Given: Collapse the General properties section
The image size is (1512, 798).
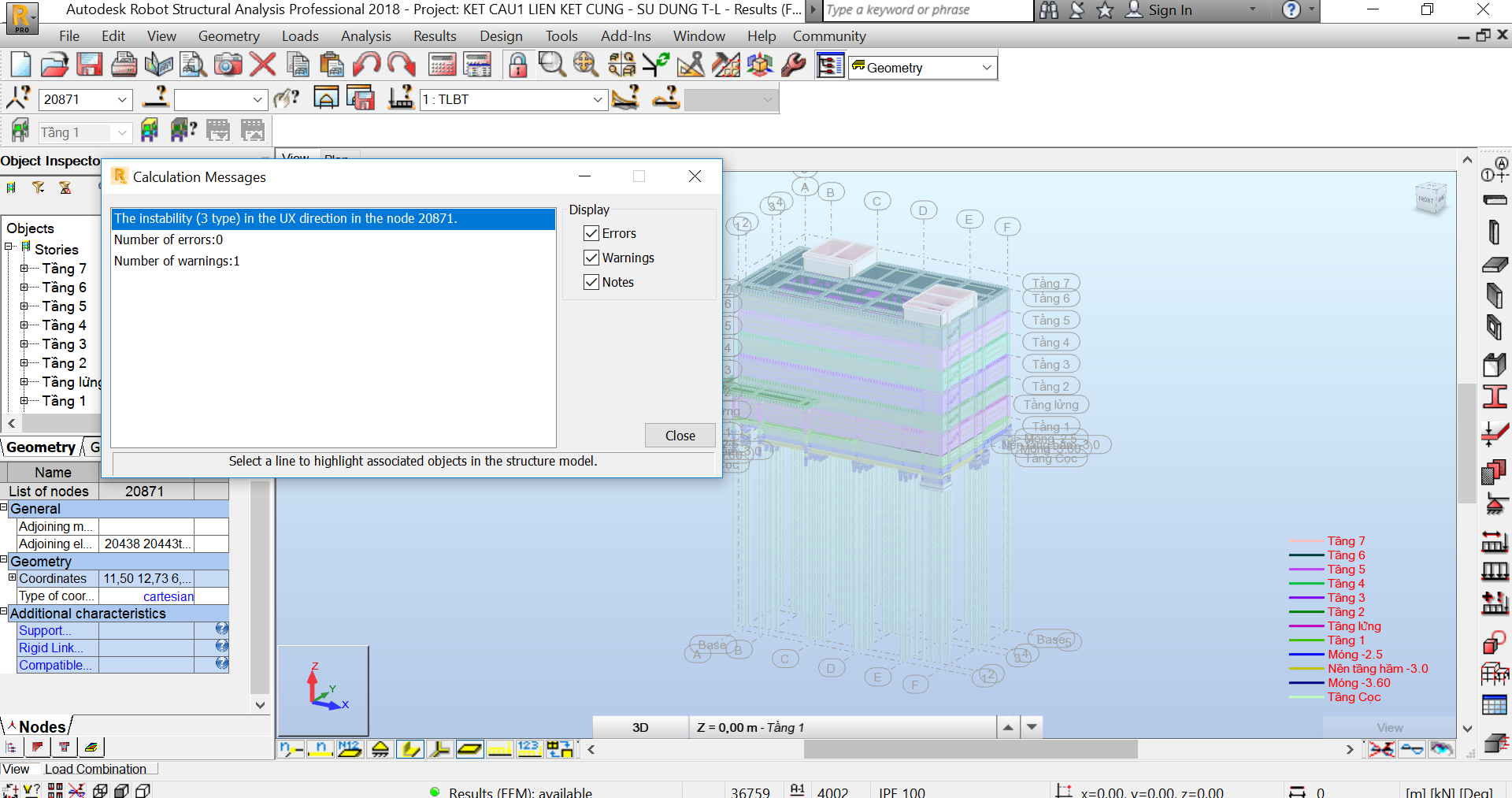Looking at the screenshot, I should (x=4, y=507).
